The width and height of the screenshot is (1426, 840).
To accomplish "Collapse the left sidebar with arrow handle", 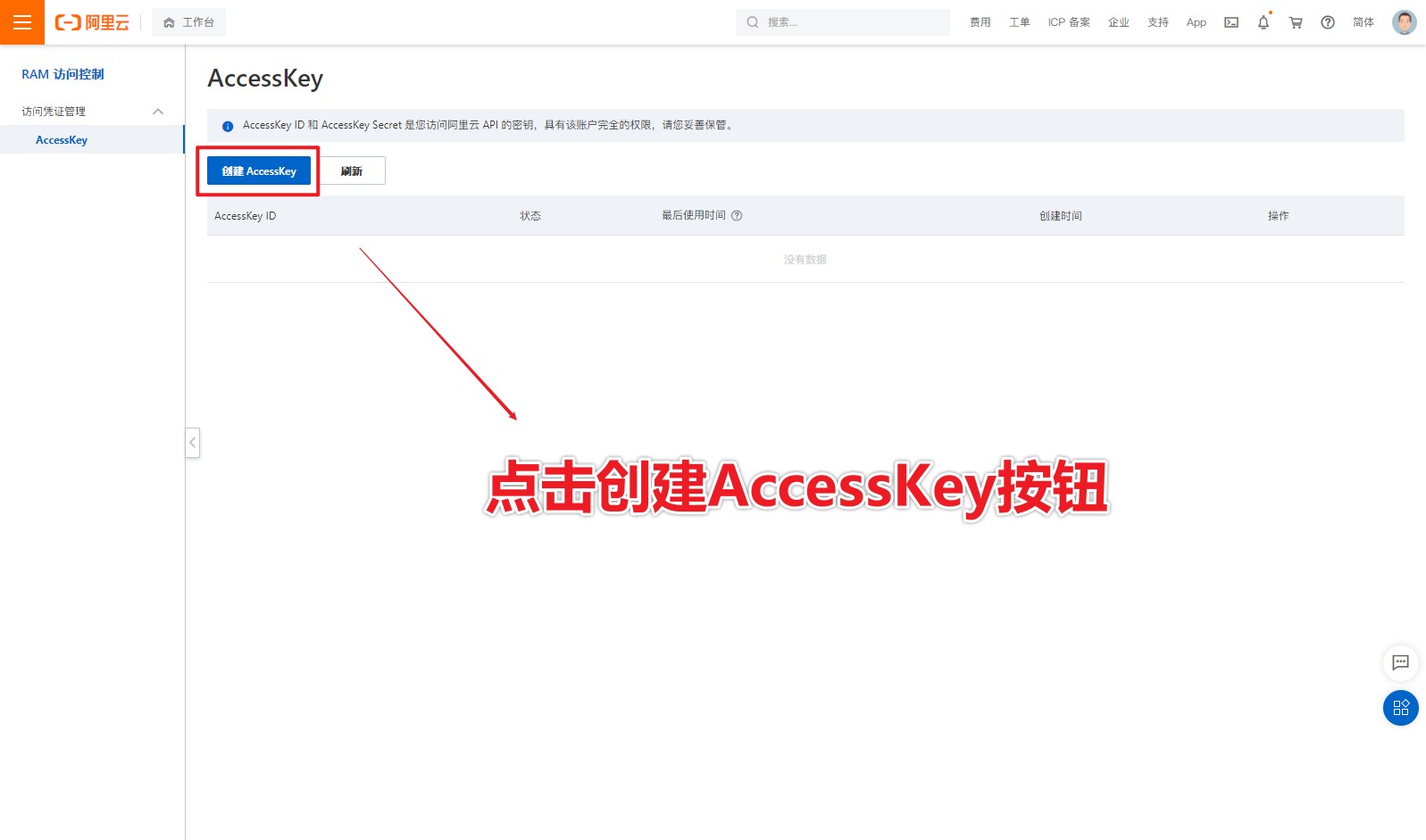I will [x=192, y=443].
